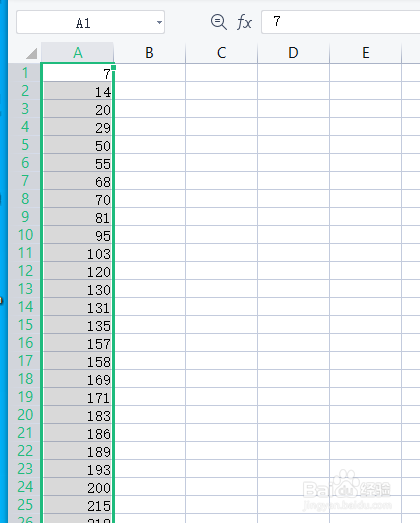This screenshot has width=420, height=523.
Task: Select row 13 header
Action: click(x=25, y=289)
